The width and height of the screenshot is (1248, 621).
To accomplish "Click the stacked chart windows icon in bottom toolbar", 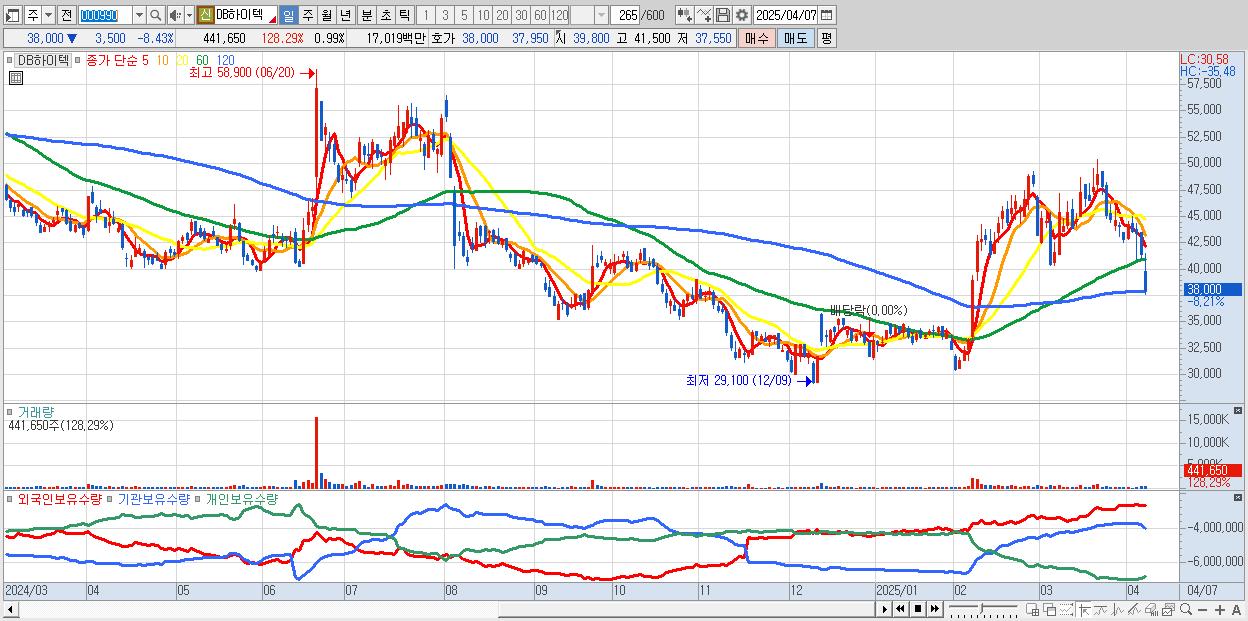I will pos(1168,609).
